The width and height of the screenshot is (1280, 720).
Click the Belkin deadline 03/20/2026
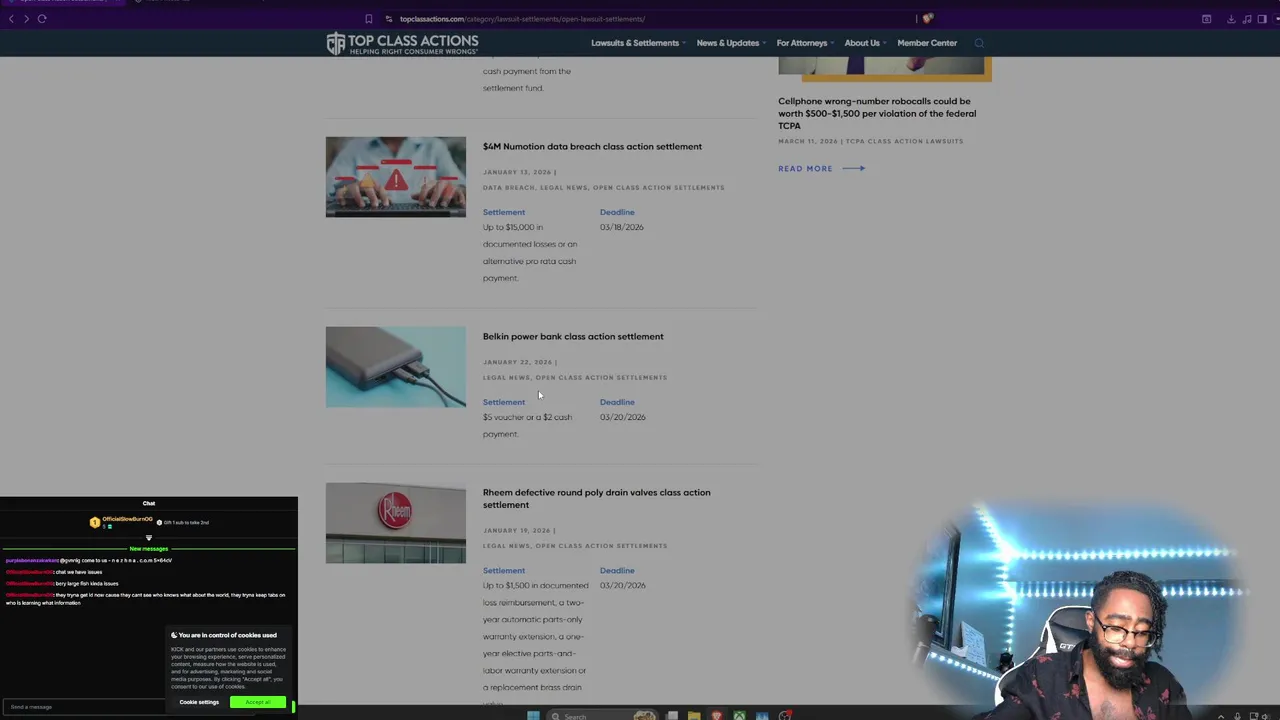point(622,417)
